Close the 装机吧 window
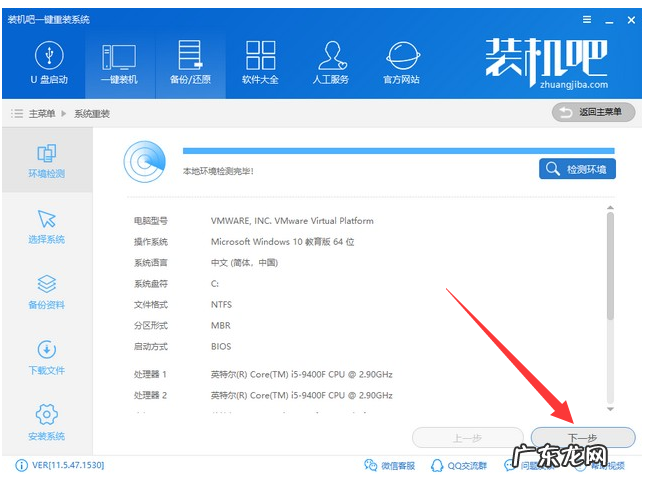Viewport: 646px width, 485px height. pos(631,20)
